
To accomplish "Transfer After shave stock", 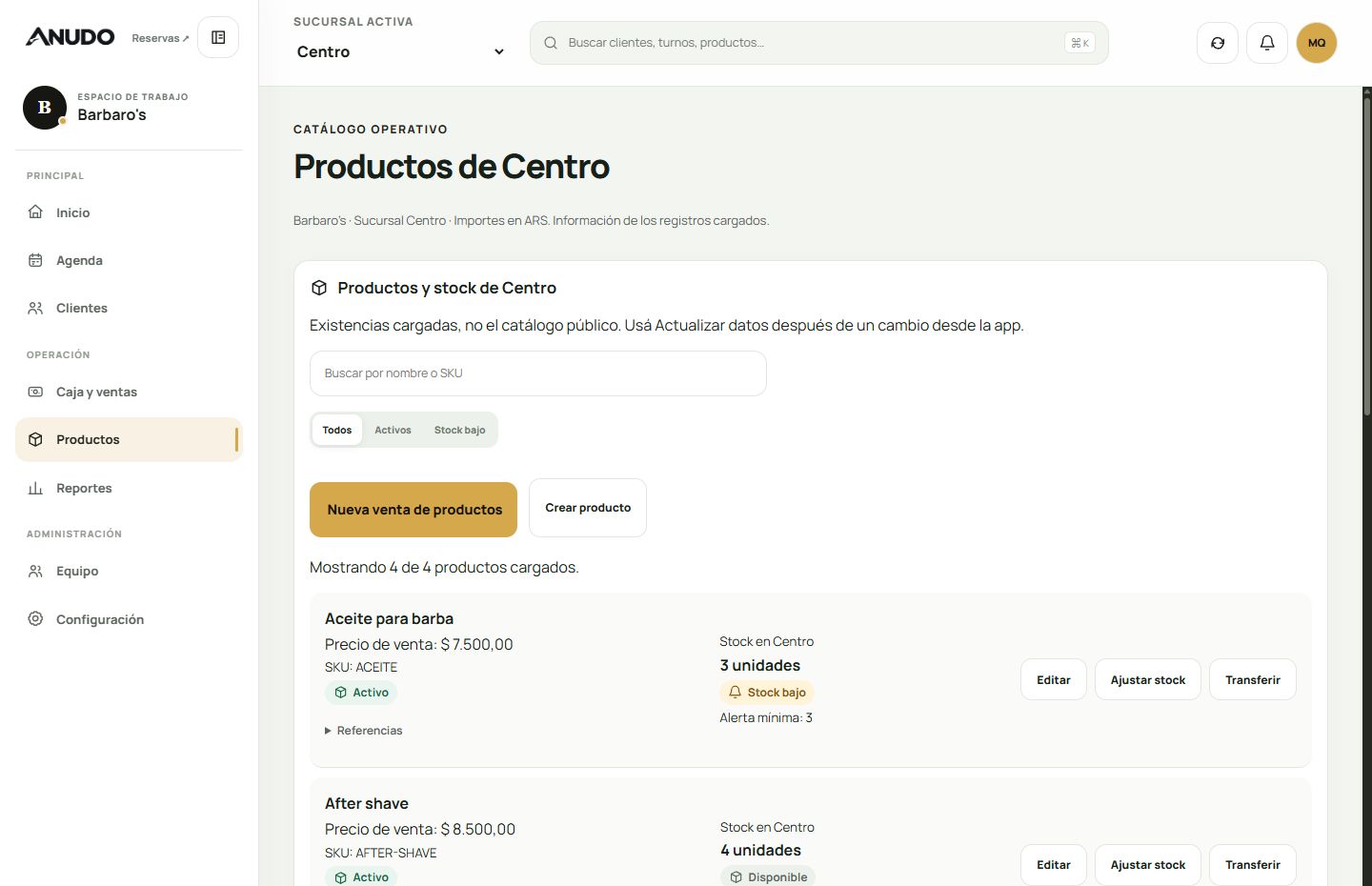I will coord(1253,864).
